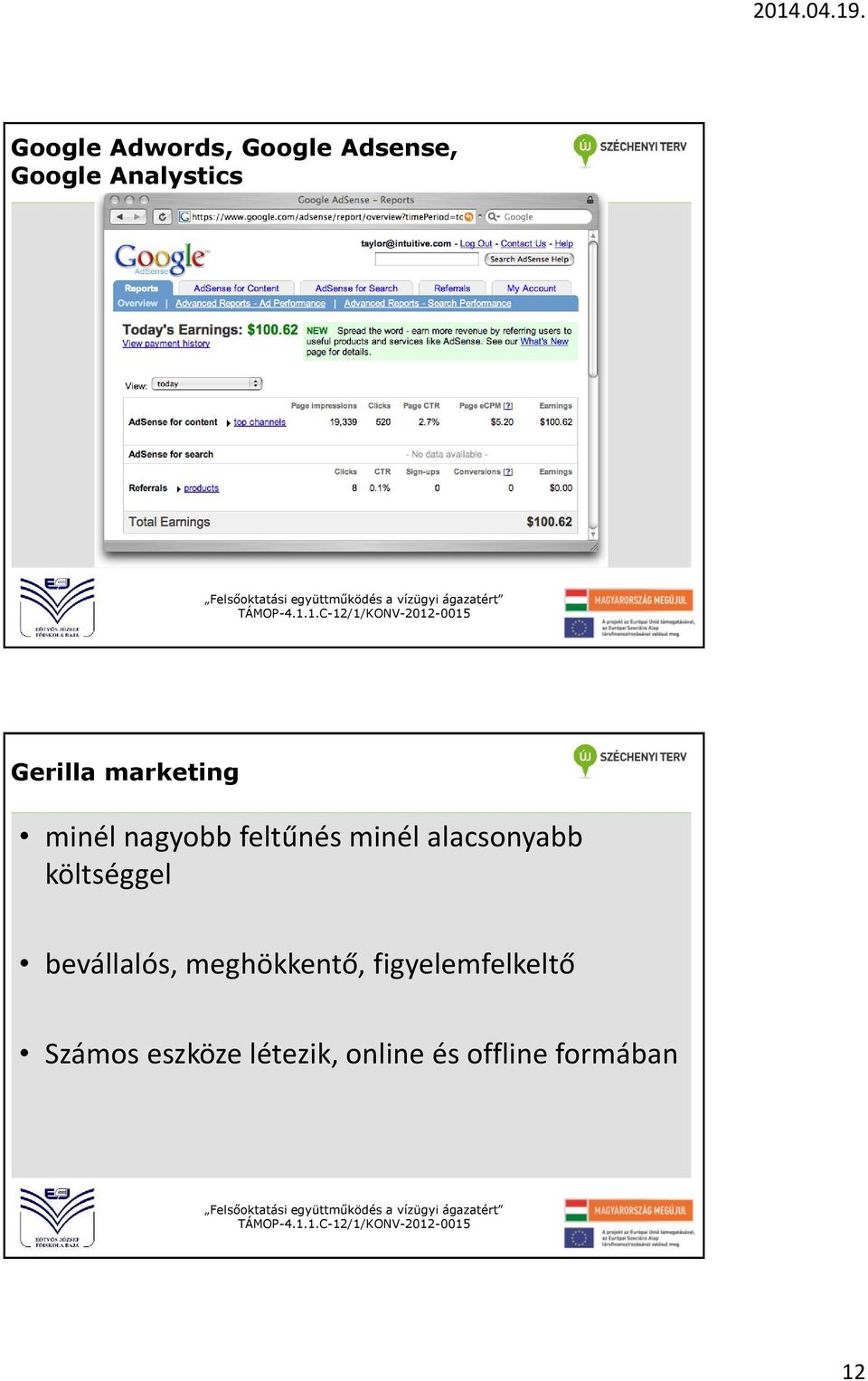Click the 19,339 page impressions value
The height and width of the screenshot is (1381, 868).
(344, 422)
